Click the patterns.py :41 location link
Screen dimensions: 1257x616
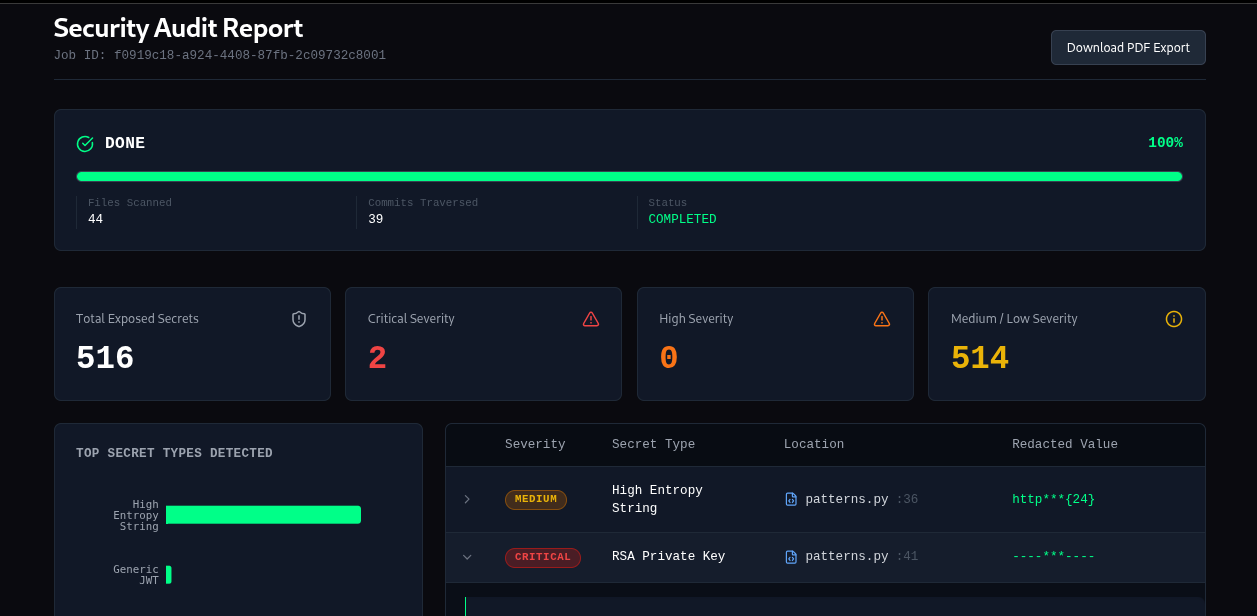(x=861, y=557)
